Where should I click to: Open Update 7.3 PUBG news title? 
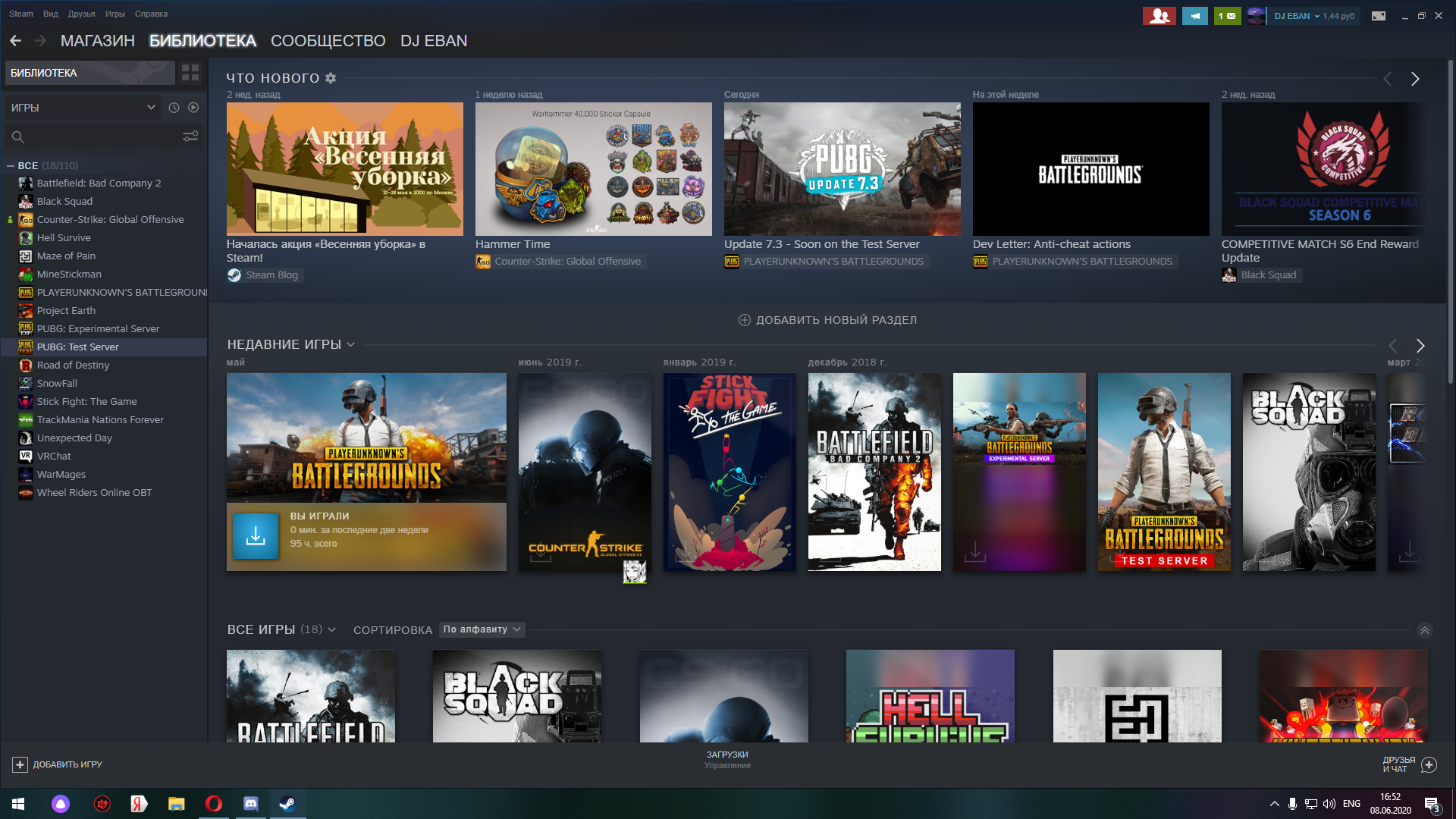click(821, 244)
